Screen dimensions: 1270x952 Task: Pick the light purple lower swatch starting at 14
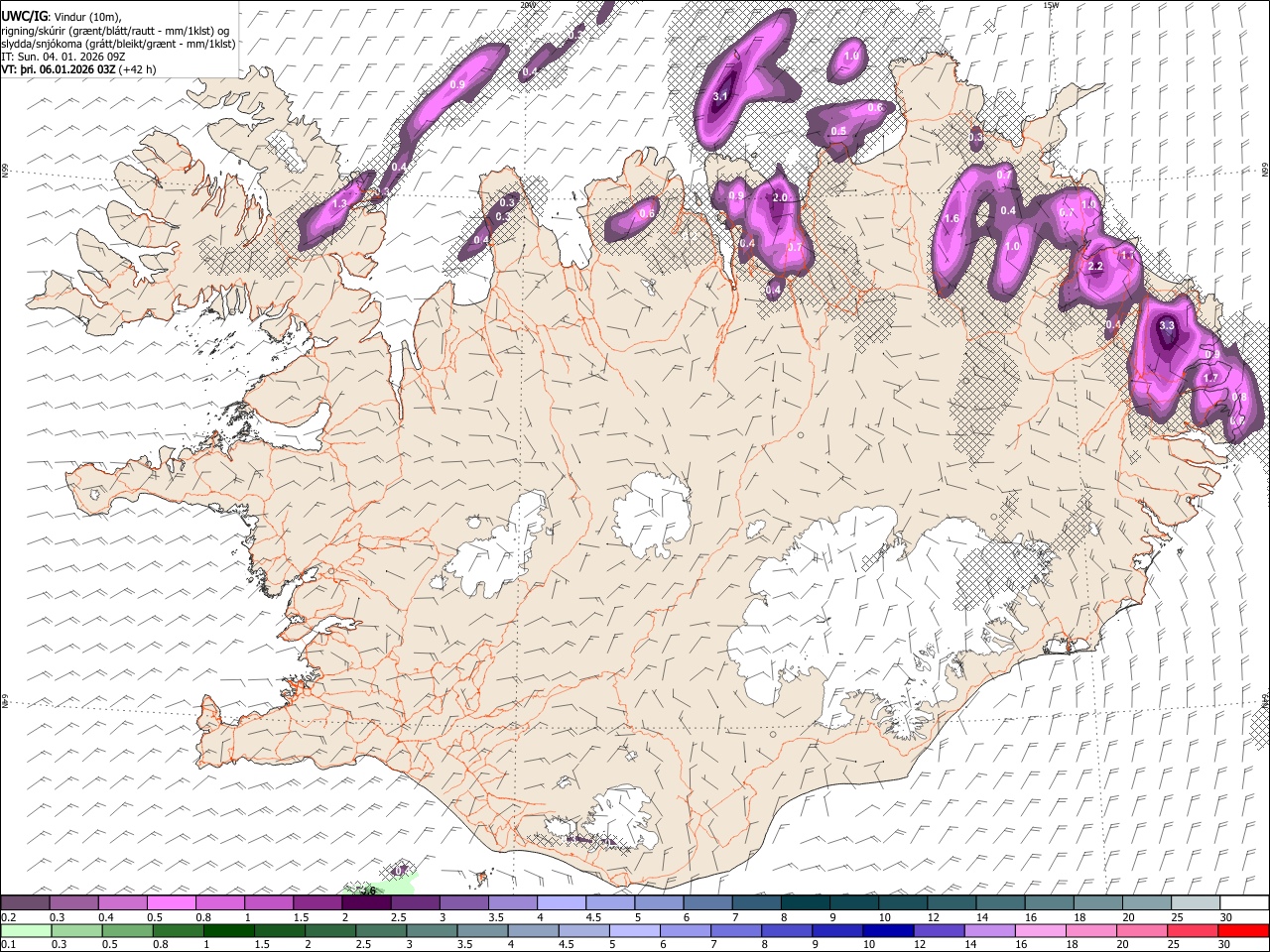(x=988, y=930)
